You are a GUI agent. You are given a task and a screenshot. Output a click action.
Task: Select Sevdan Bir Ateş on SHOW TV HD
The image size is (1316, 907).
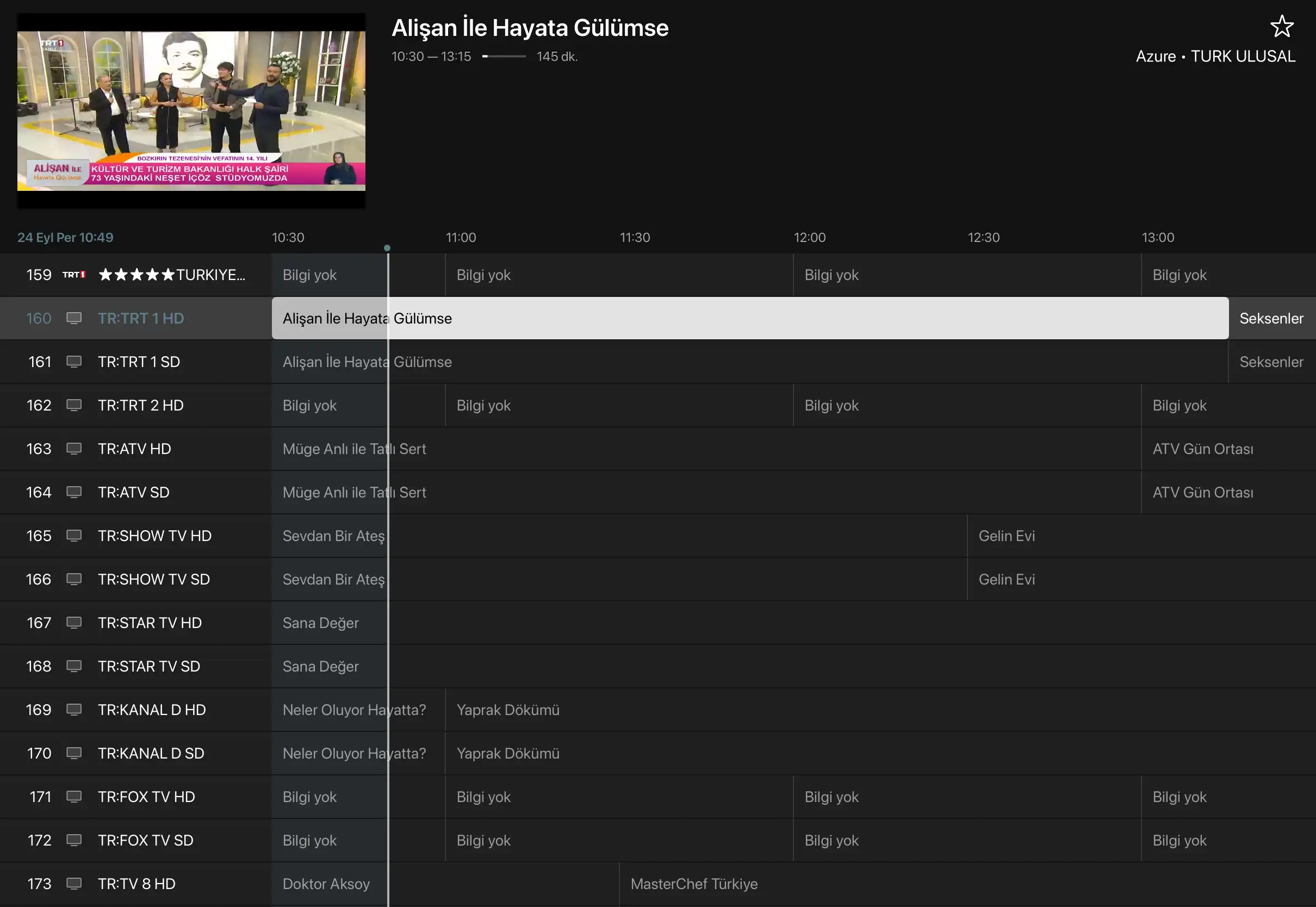(x=619, y=536)
